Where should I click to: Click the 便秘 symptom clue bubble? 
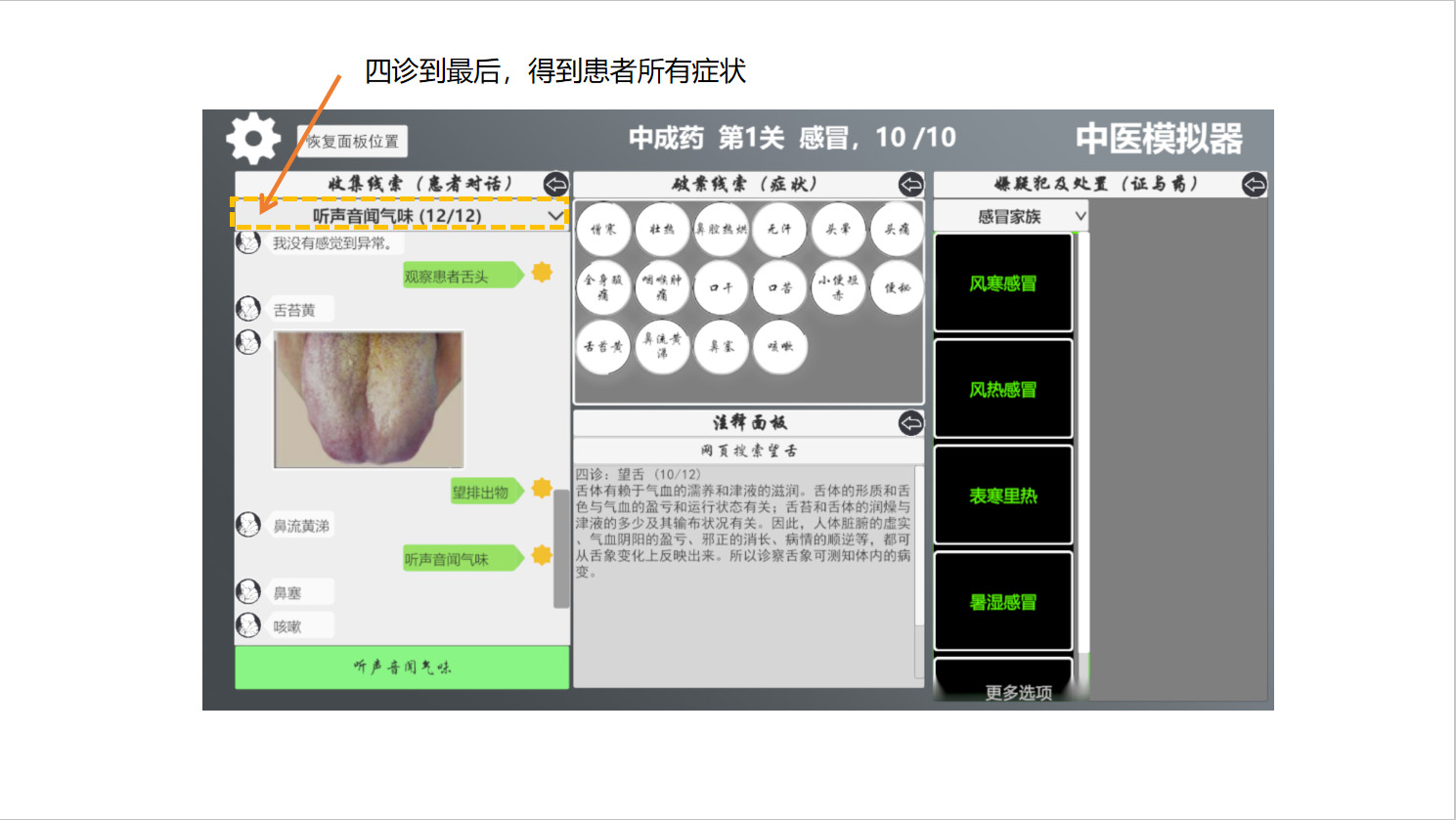897,287
